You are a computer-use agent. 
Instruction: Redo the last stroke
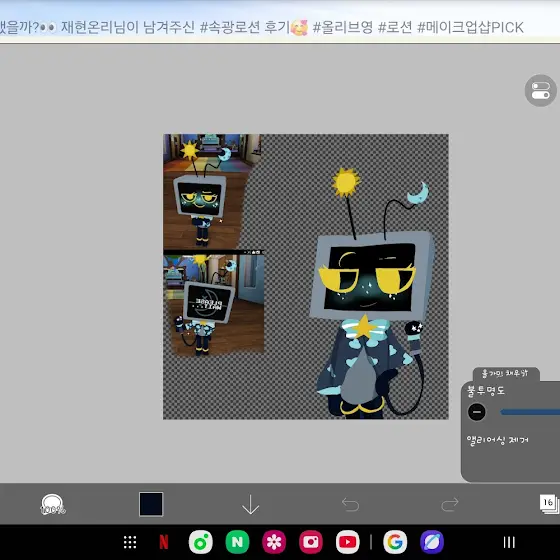[x=450, y=504]
